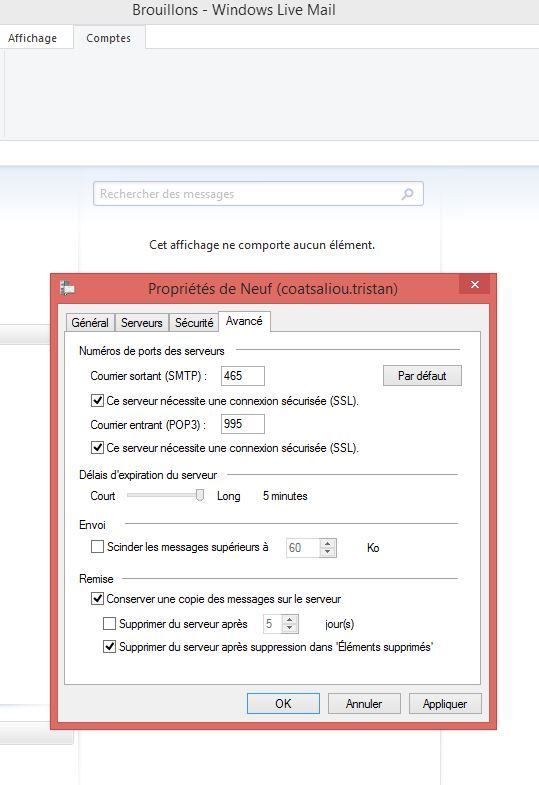Enable Scinder les messages supérieurs option
Screen dimensions: 539x785
tap(97, 547)
